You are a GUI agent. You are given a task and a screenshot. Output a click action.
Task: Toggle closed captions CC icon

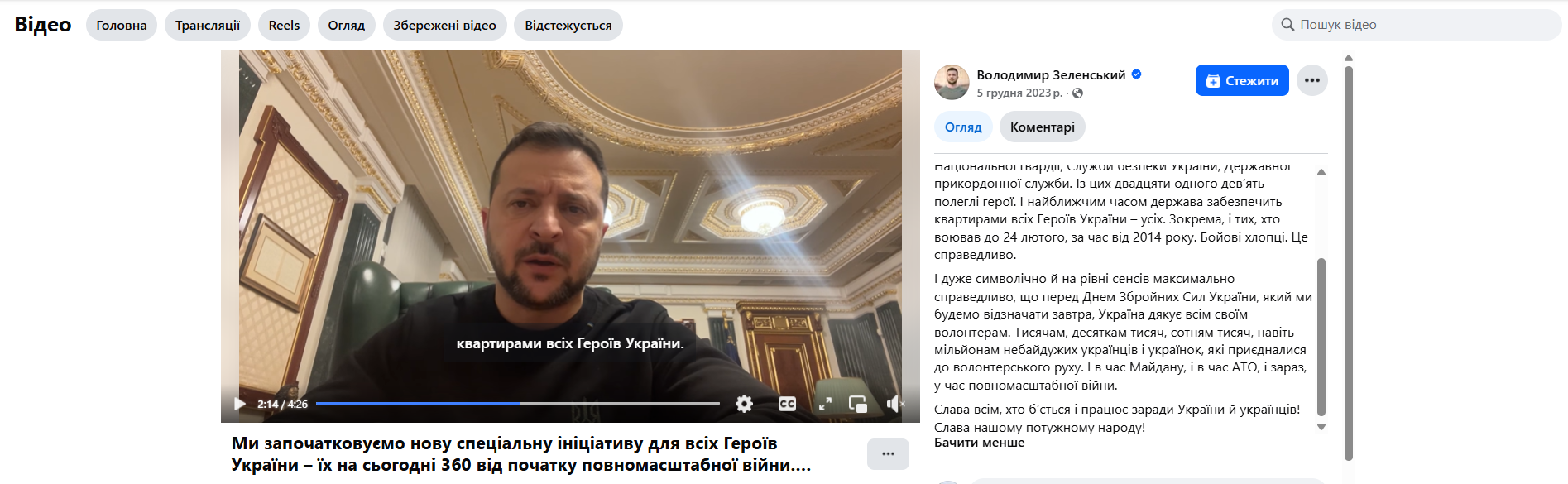tap(787, 404)
